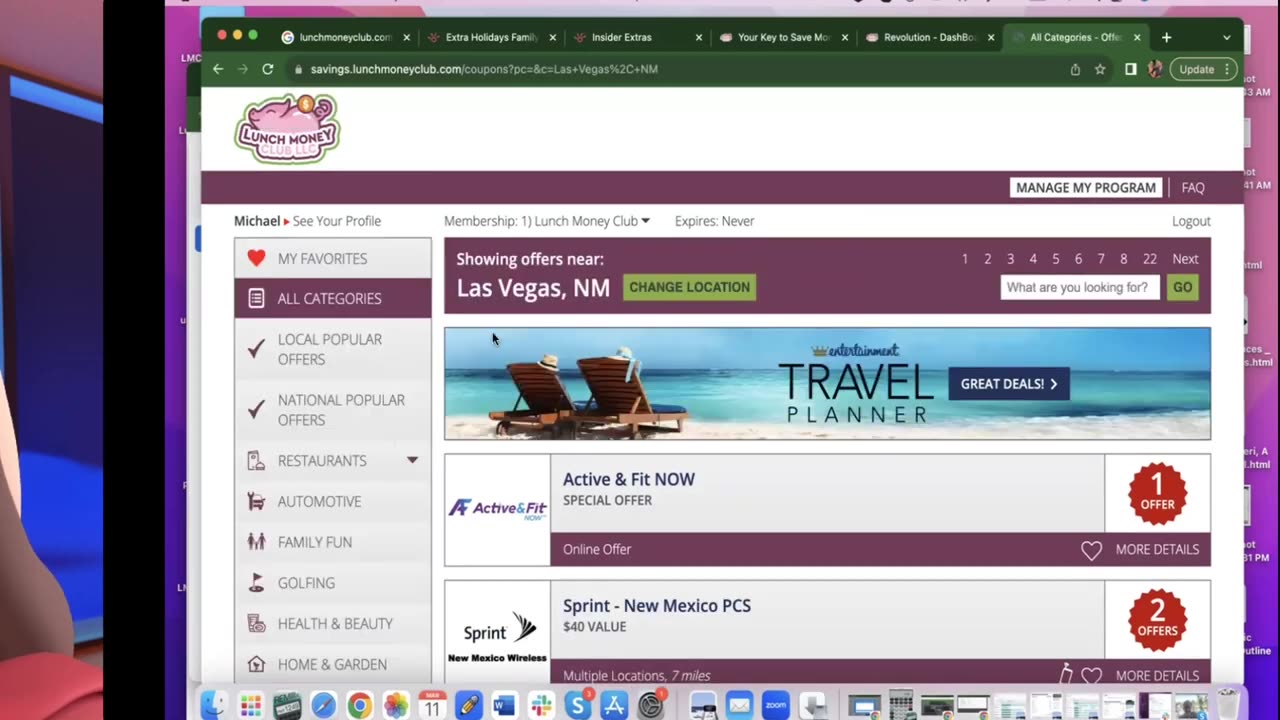The height and width of the screenshot is (720, 1280).
Task: Open the FAQ link
Action: pyautogui.click(x=1193, y=187)
